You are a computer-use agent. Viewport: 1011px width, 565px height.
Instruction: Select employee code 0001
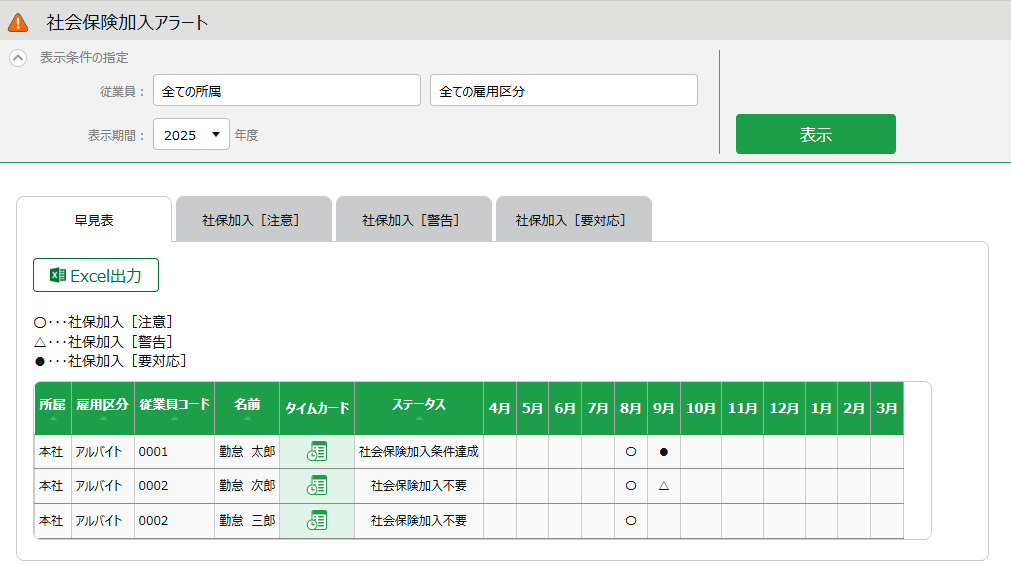153,451
